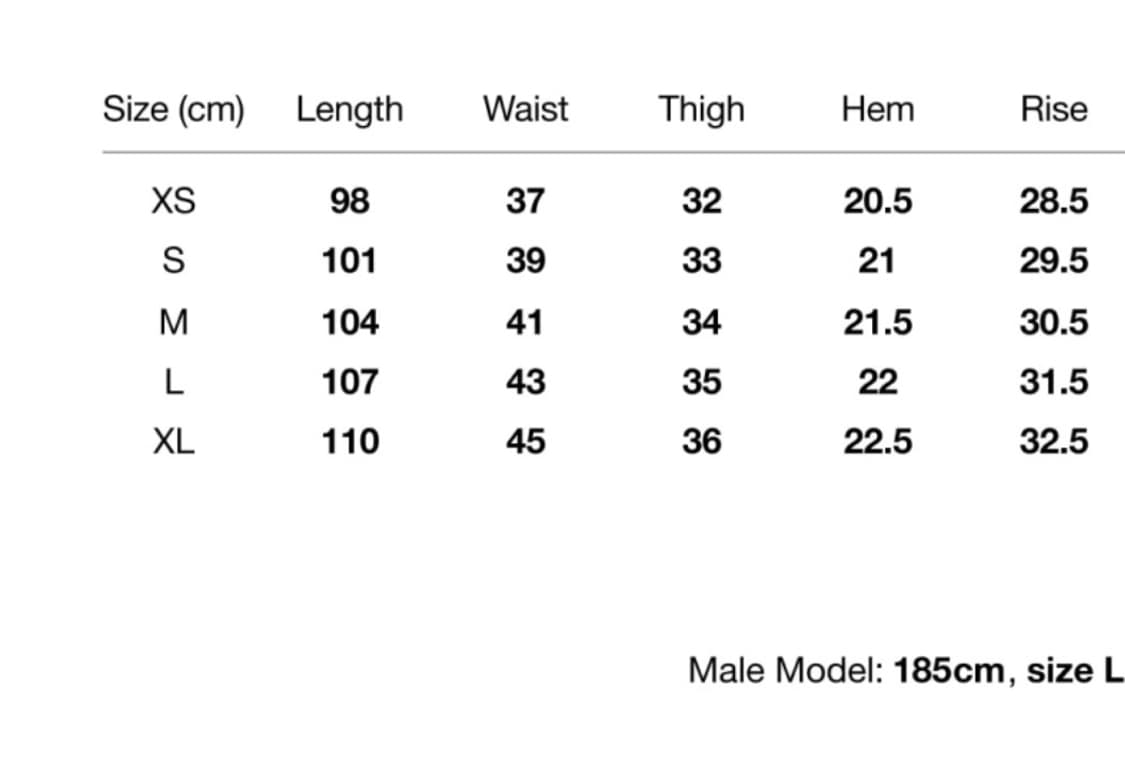Click the M size row label

point(173,322)
